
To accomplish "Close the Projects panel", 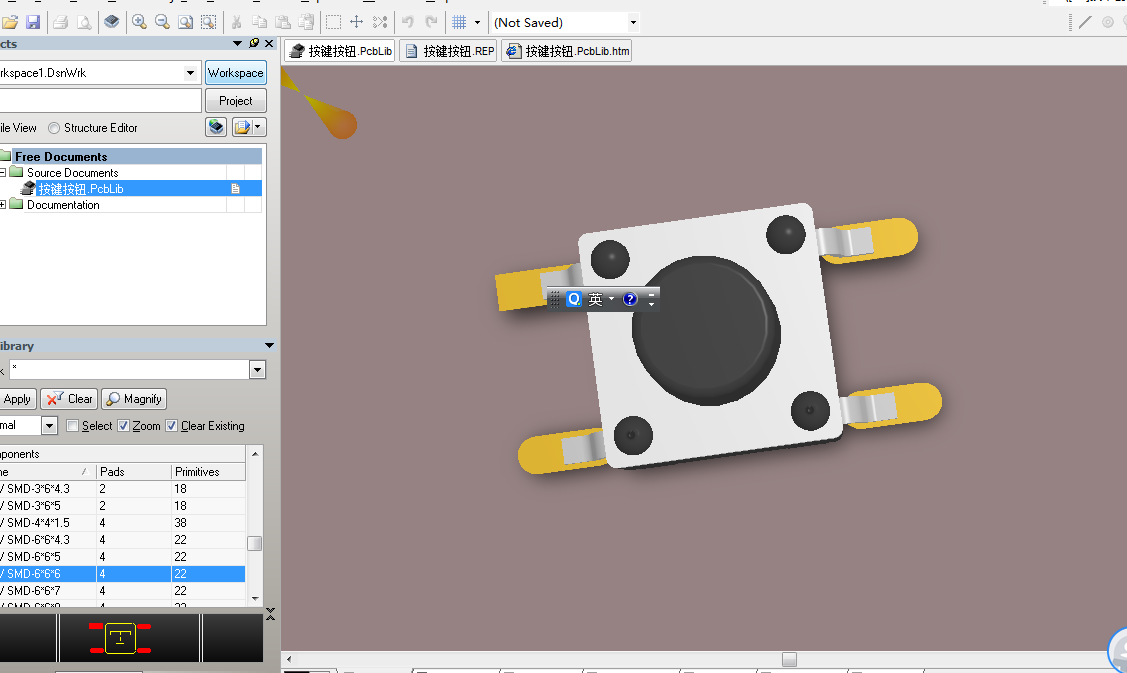I will 270,44.
